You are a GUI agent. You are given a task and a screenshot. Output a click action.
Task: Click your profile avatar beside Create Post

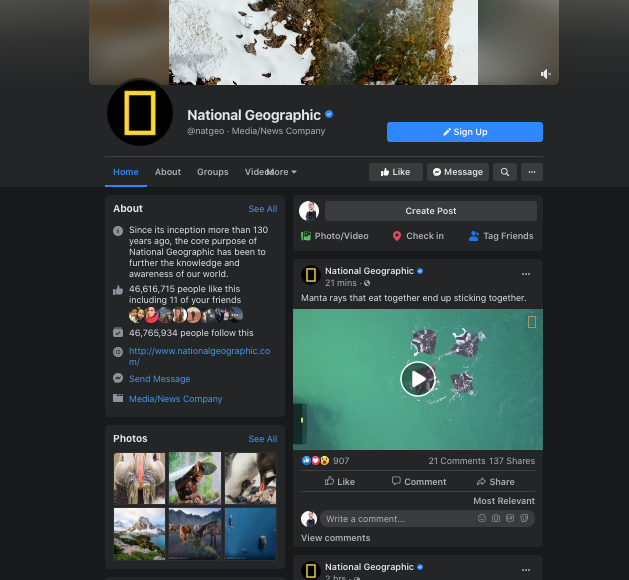309,211
